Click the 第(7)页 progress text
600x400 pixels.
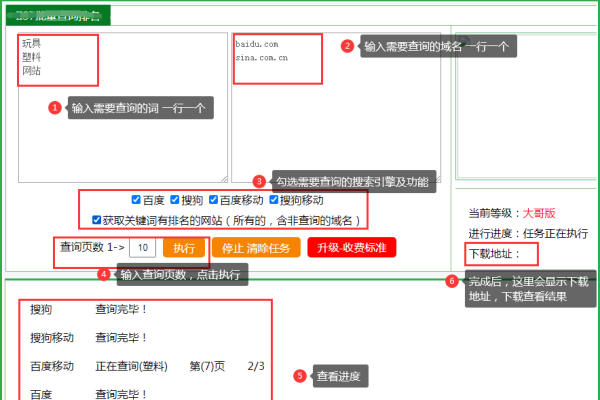[207, 366]
